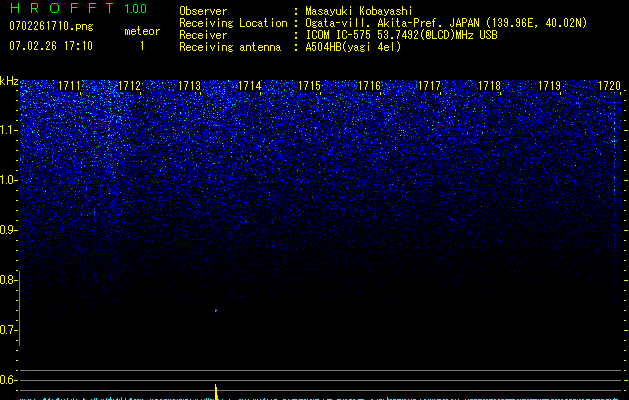Click the Receiving Location label
Screen dimensions: 629x400
(x=233, y=23)
